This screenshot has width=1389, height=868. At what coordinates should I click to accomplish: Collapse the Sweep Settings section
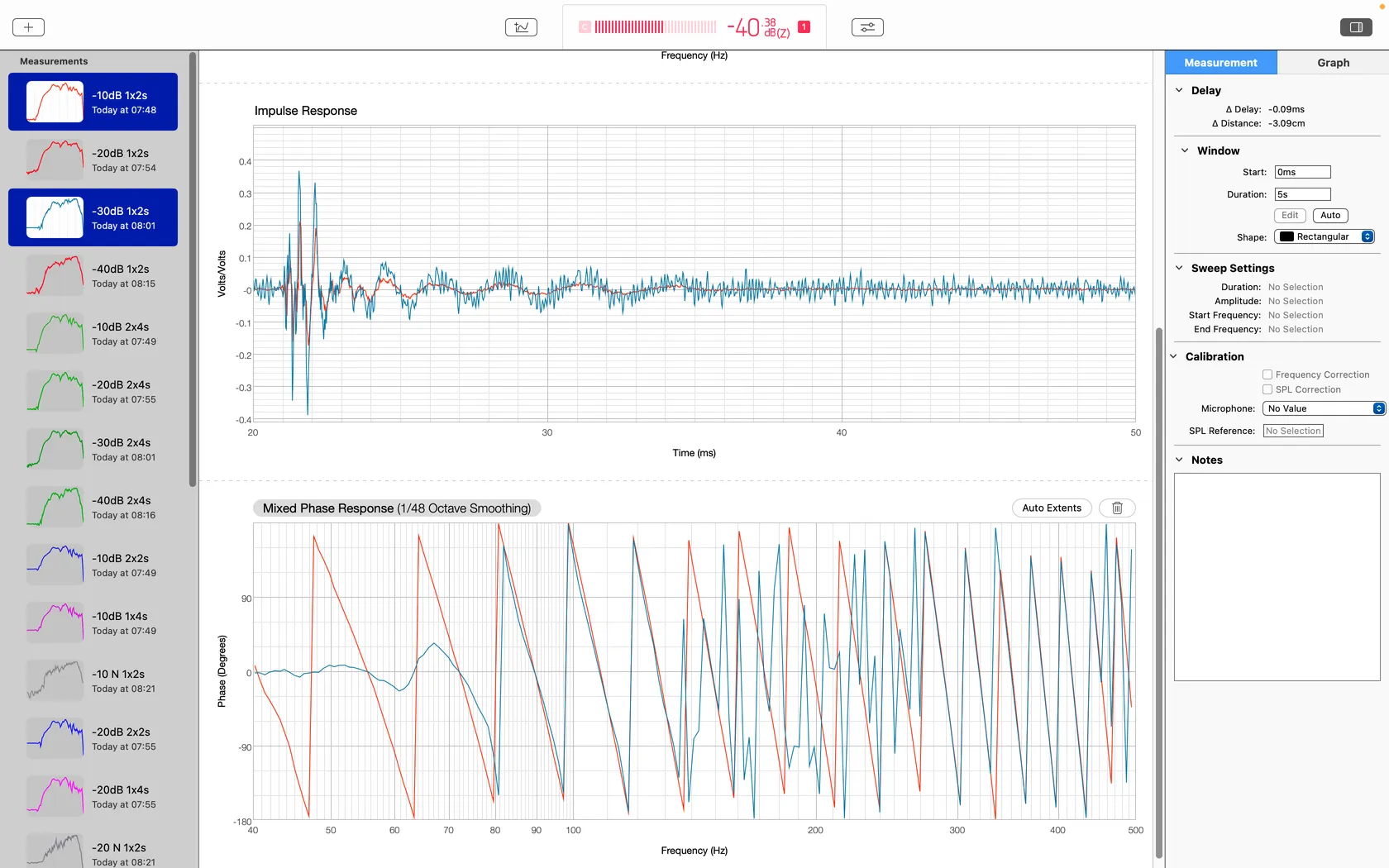click(x=1179, y=268)
